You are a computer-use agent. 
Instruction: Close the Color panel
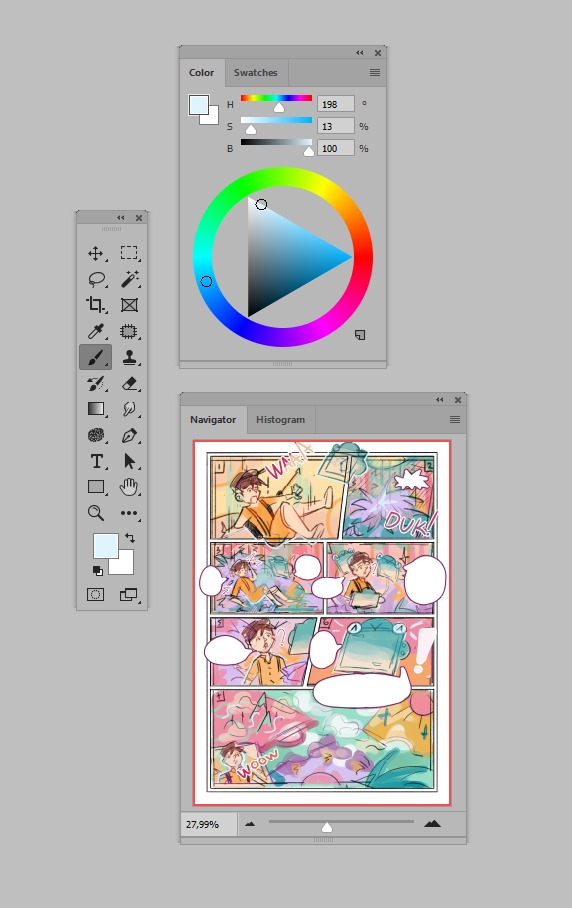[x=378, y=53]
